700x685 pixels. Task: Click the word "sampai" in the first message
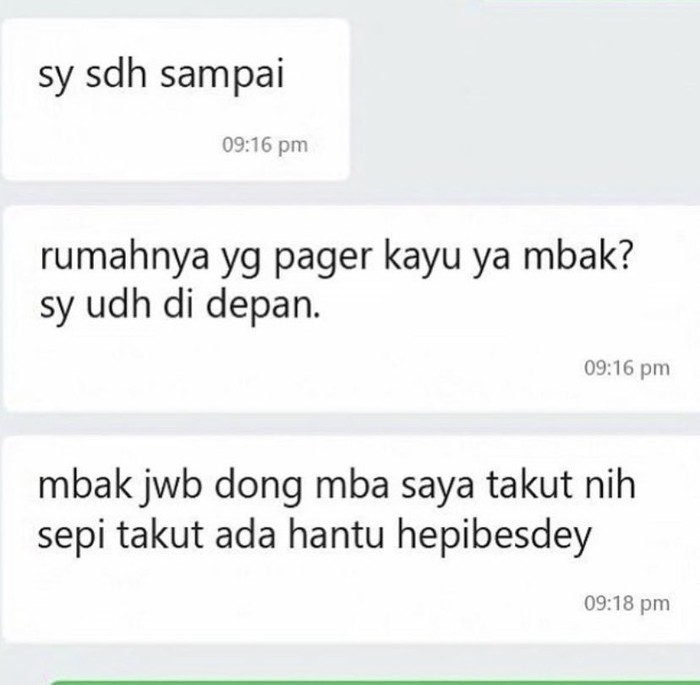[222, 75]
